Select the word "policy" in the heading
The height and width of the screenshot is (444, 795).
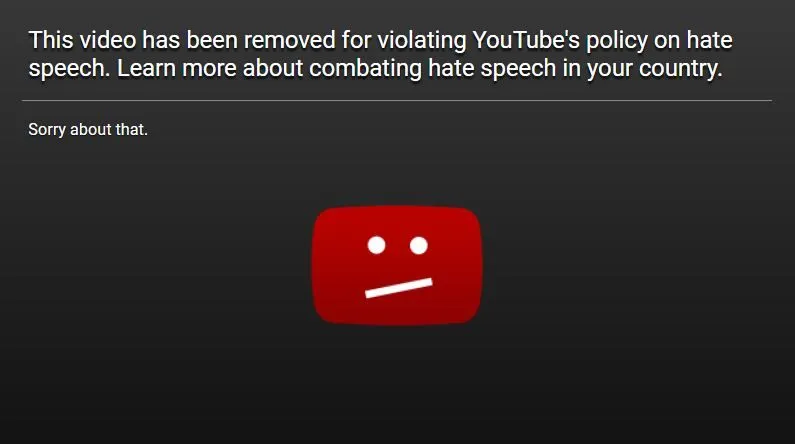617,42
